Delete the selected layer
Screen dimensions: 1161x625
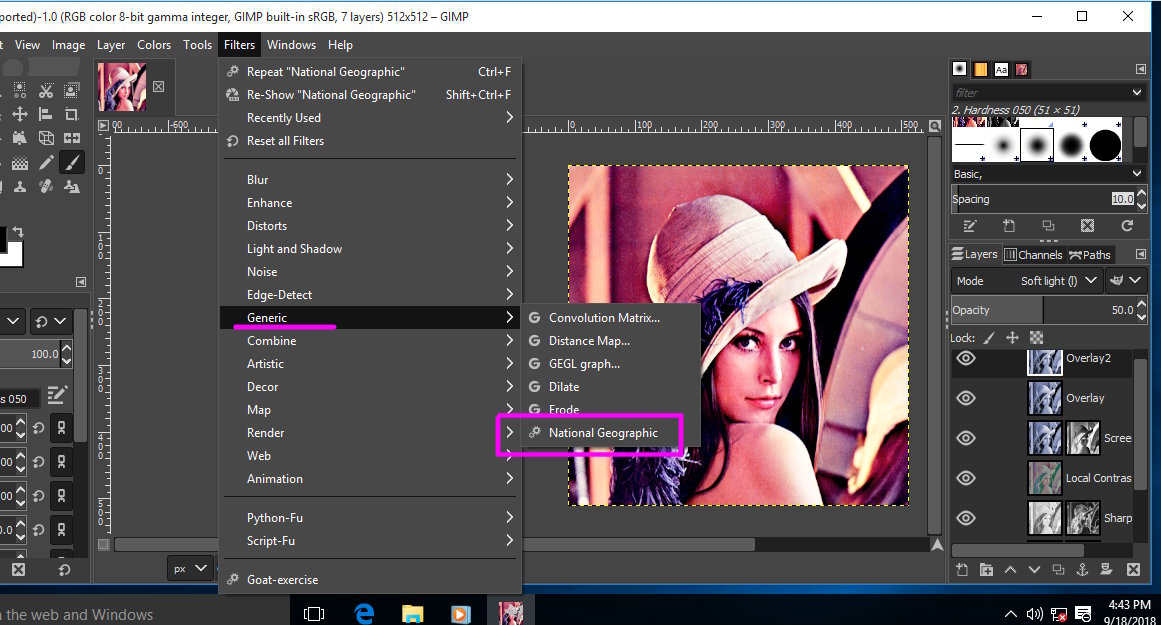point(1133,569)
